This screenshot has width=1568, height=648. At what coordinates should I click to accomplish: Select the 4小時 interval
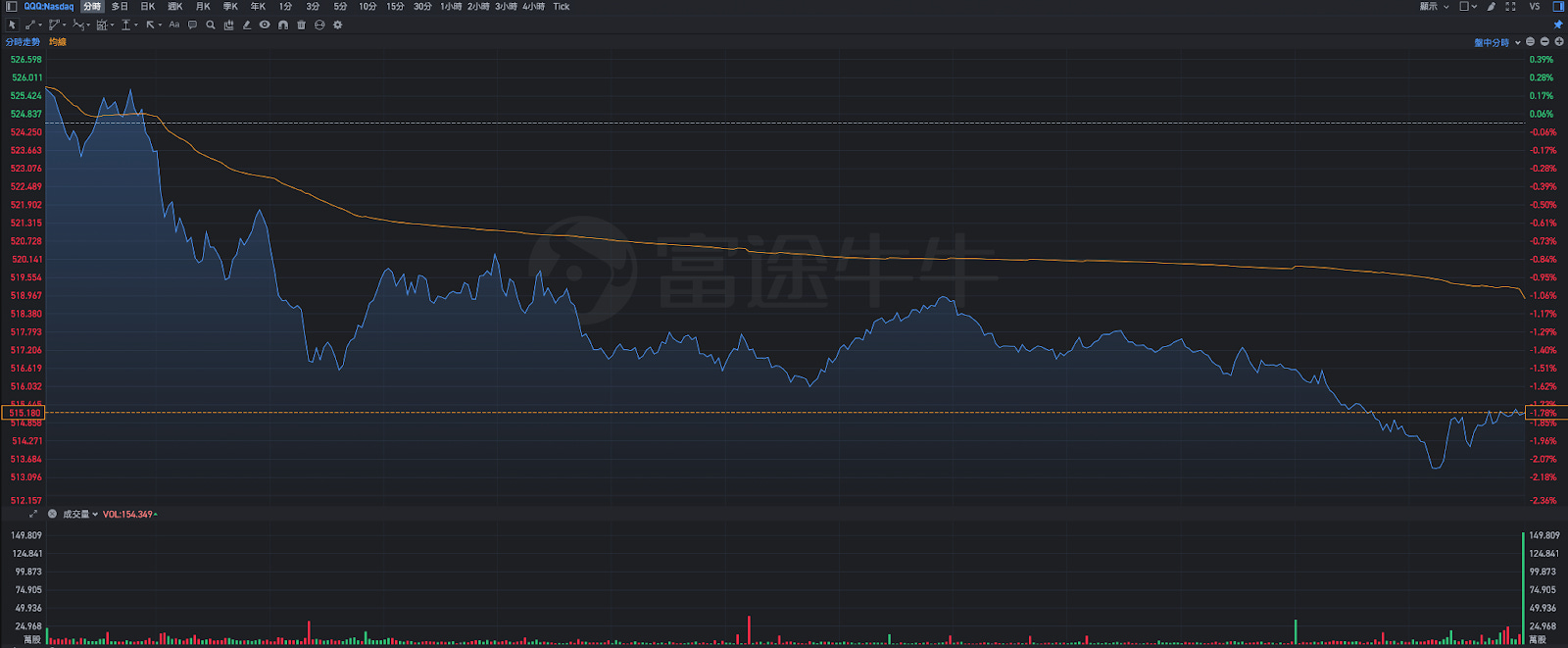(x=533, y=6)
